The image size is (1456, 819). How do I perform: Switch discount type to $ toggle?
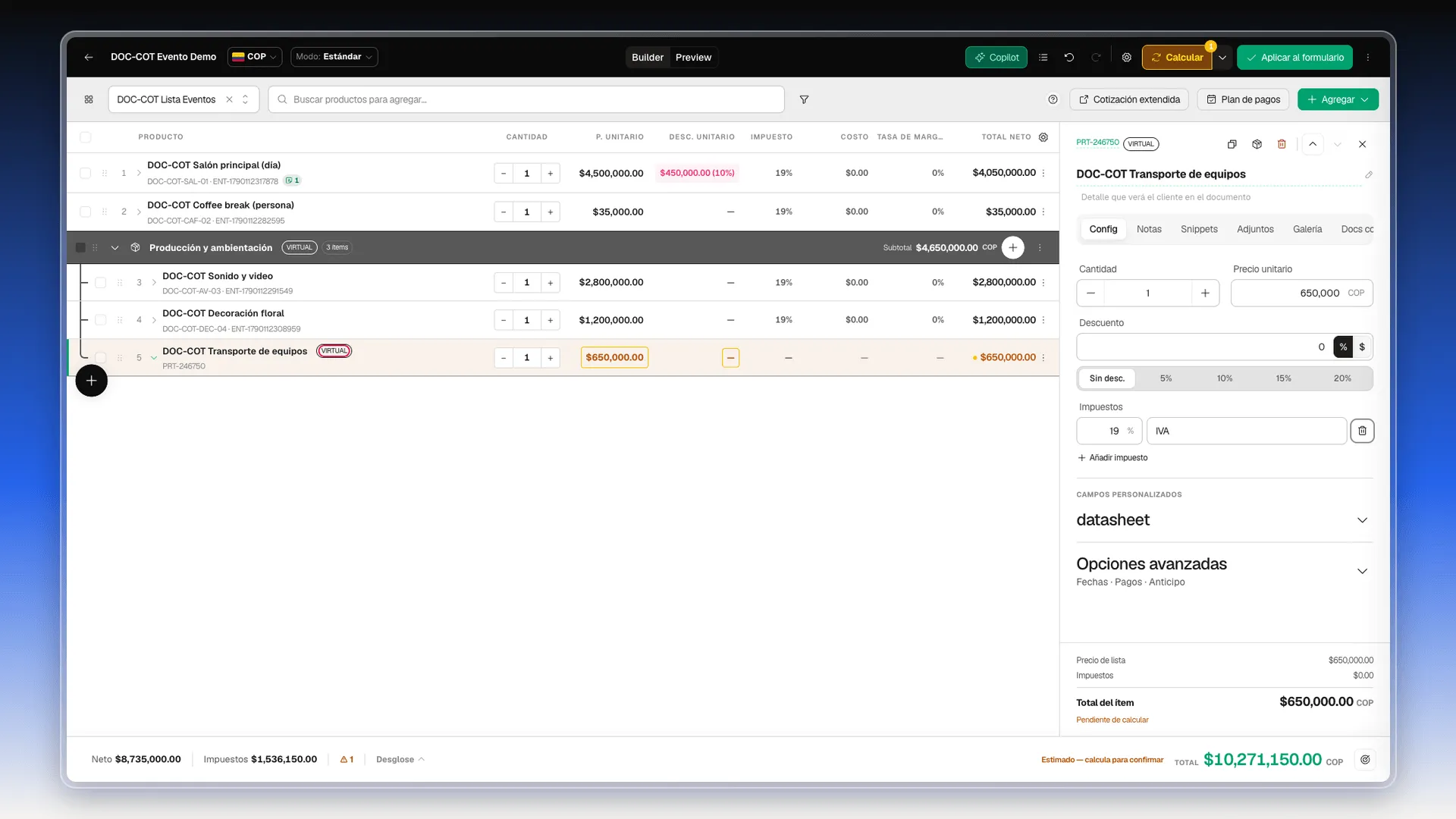click(x=1362, y=347)
